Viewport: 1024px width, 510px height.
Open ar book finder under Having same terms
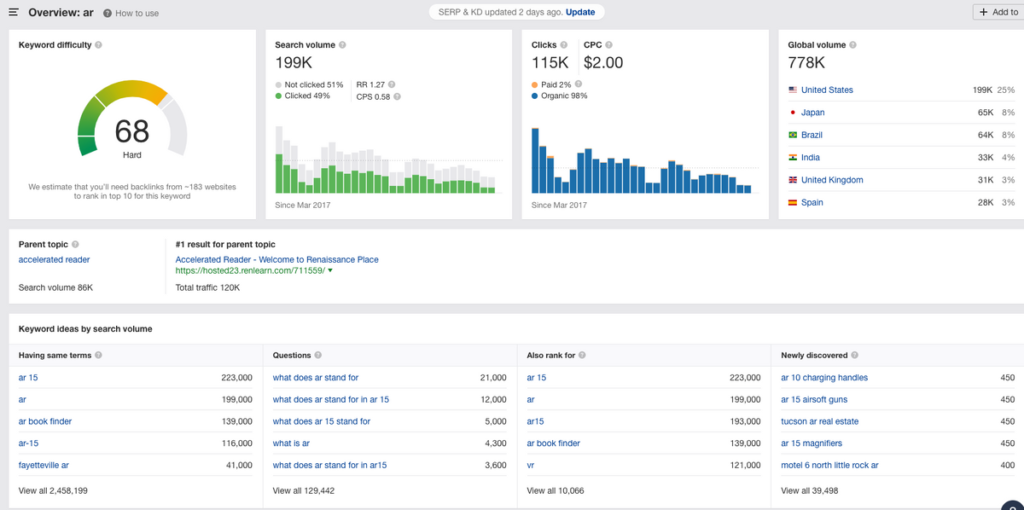(45, 421)
